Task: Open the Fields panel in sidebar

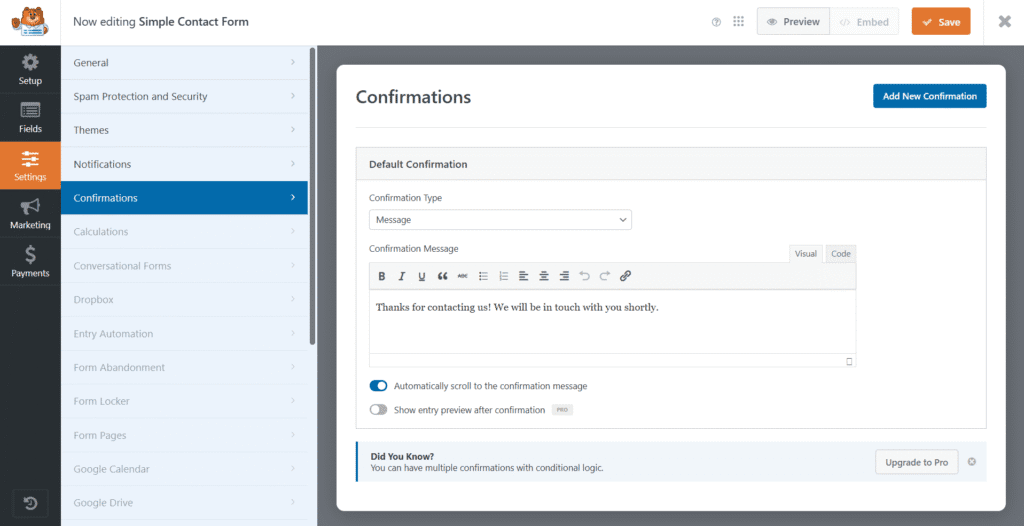Action: (x=30, y=117)
